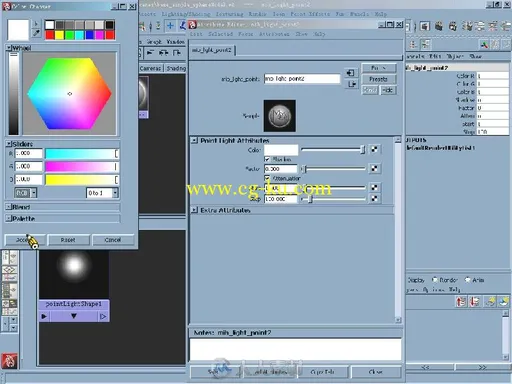Click the Stop value field
This screenshot has width=512, height=384.
click(280, 199)
